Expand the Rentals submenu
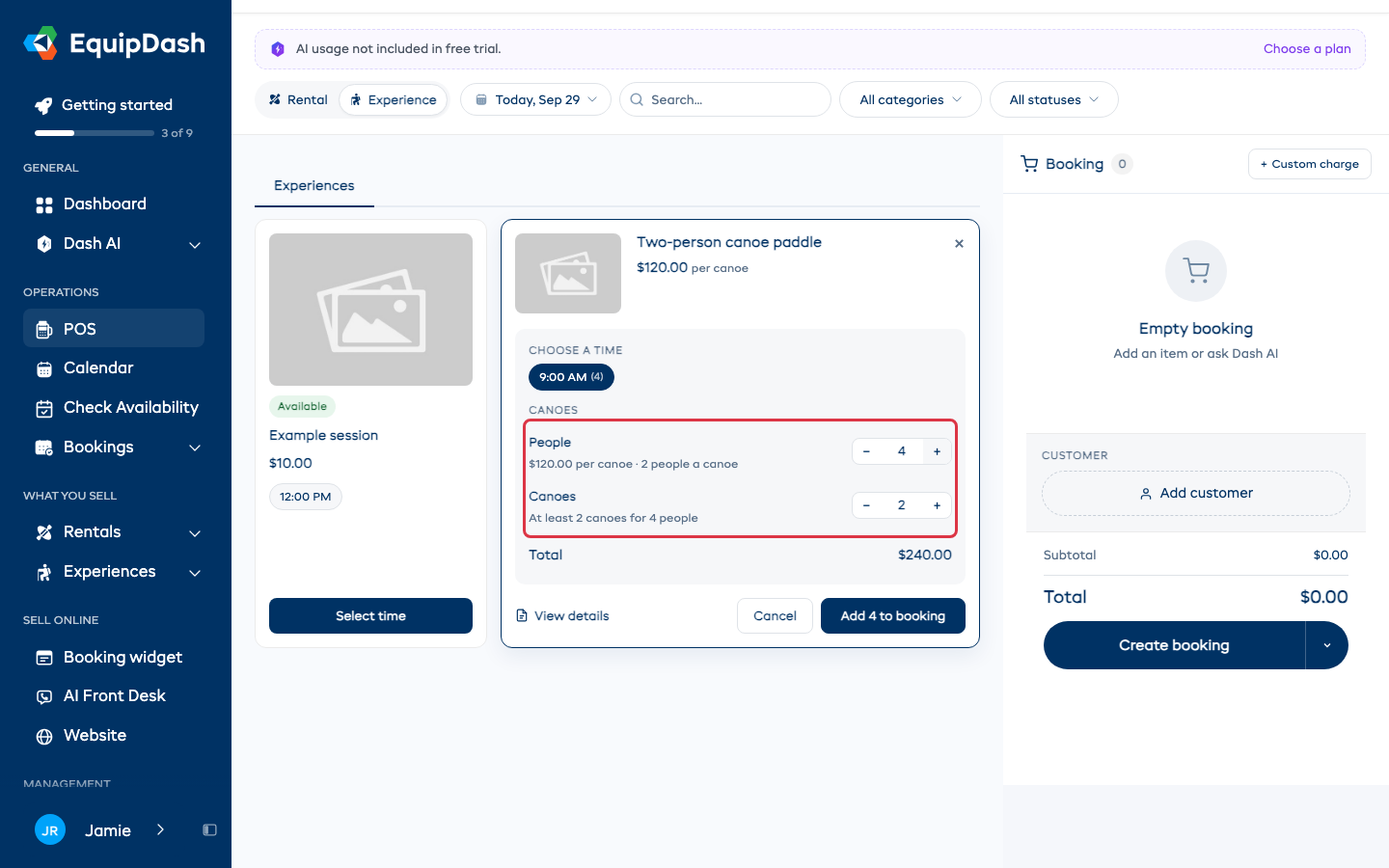 pyautogui.click(x=195, y=533)
